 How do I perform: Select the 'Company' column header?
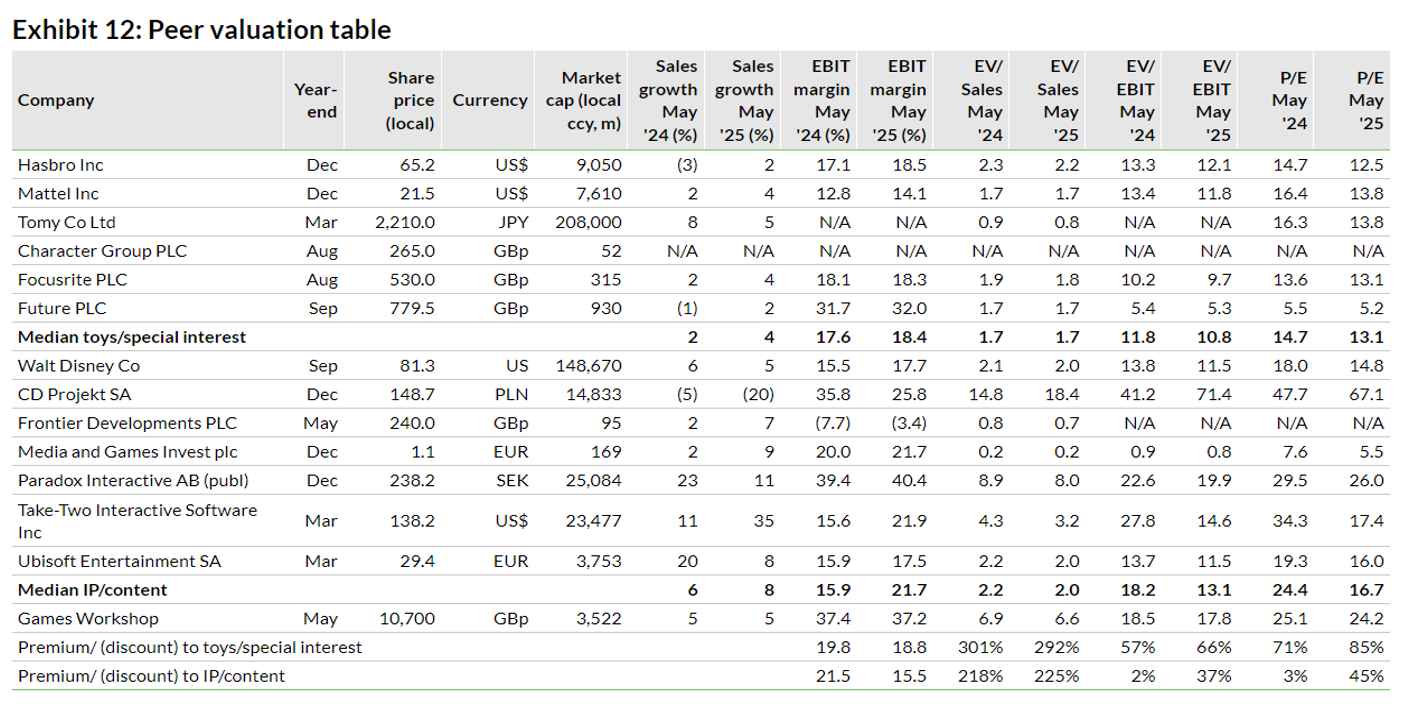point(56,100)
